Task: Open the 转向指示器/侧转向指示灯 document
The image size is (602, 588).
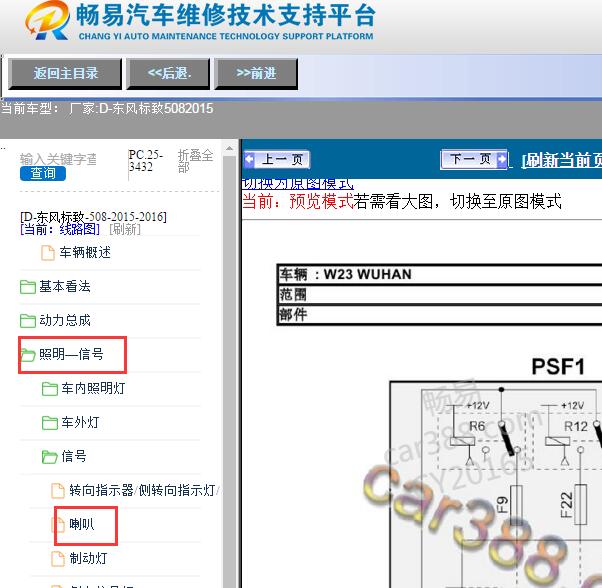Action: (144, 490)
